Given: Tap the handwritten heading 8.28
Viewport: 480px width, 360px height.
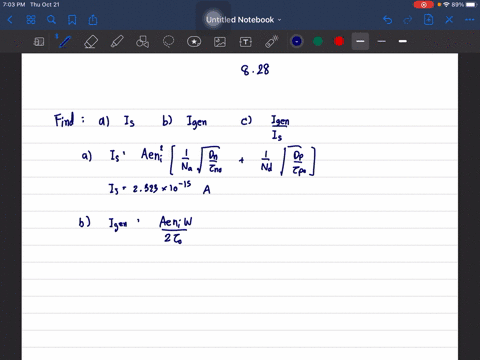Looking at the screenshot, I should pos(255,70).
